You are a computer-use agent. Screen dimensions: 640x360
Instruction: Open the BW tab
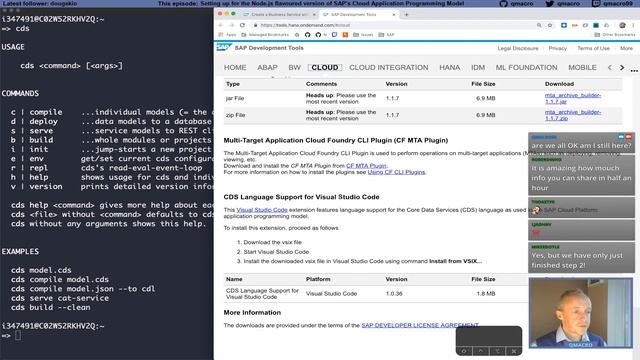click(294, 67)
